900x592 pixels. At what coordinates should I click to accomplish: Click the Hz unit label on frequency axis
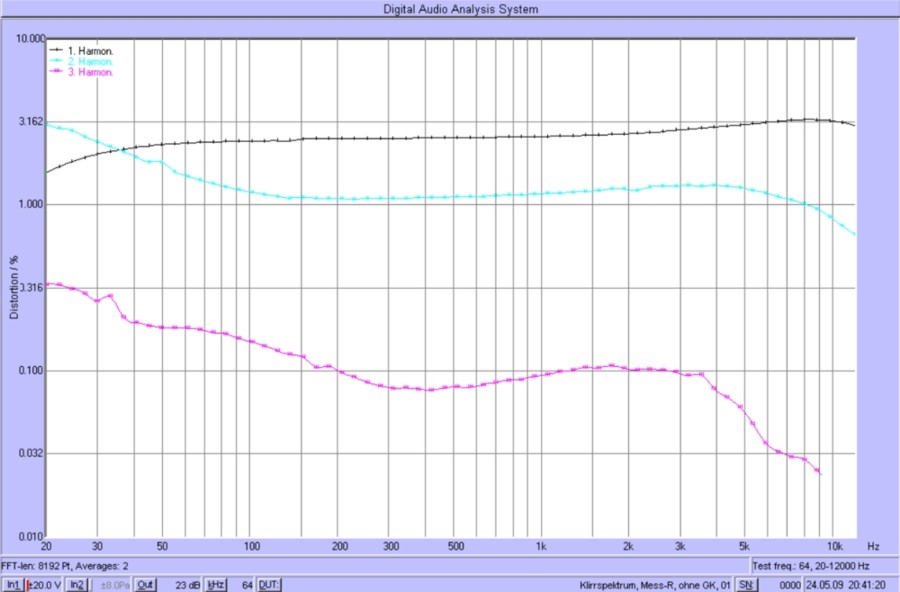click(873, 547)
